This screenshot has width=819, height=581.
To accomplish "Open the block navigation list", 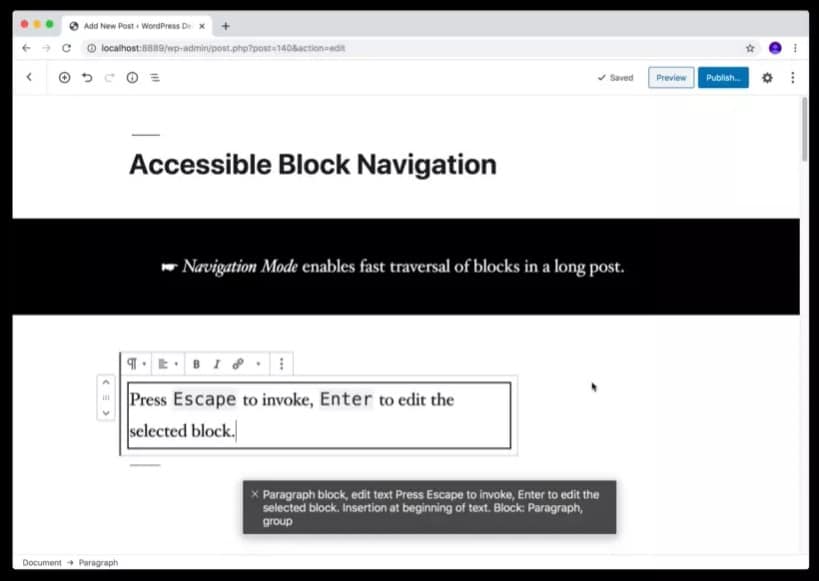I will click(155, 78).
